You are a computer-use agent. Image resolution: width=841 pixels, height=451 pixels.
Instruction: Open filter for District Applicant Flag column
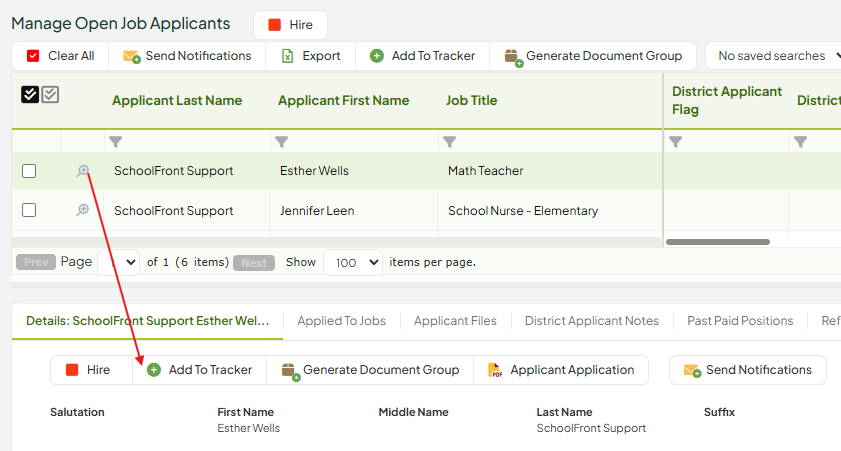point(676,142)
